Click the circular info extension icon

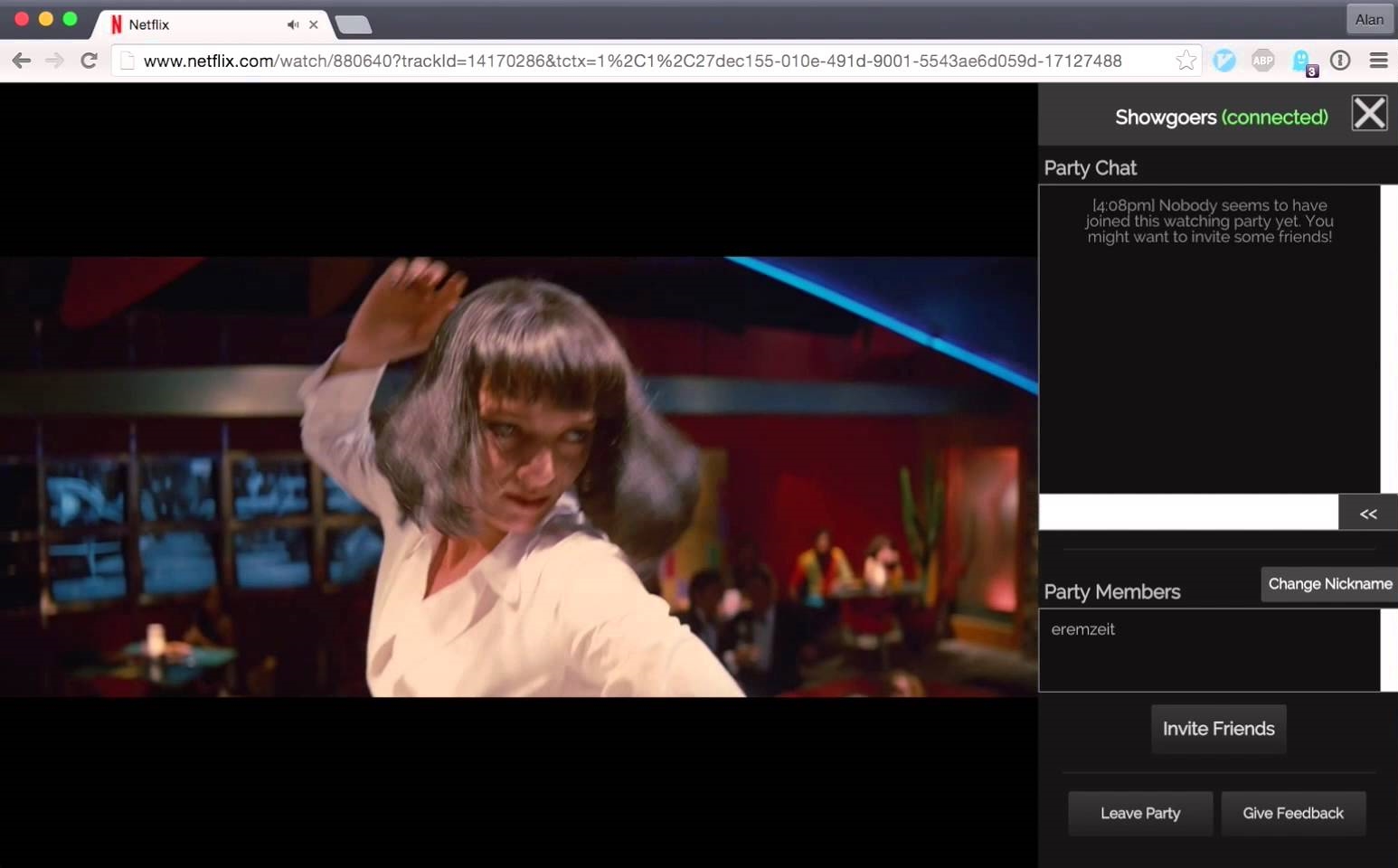tap(1340, 61)
